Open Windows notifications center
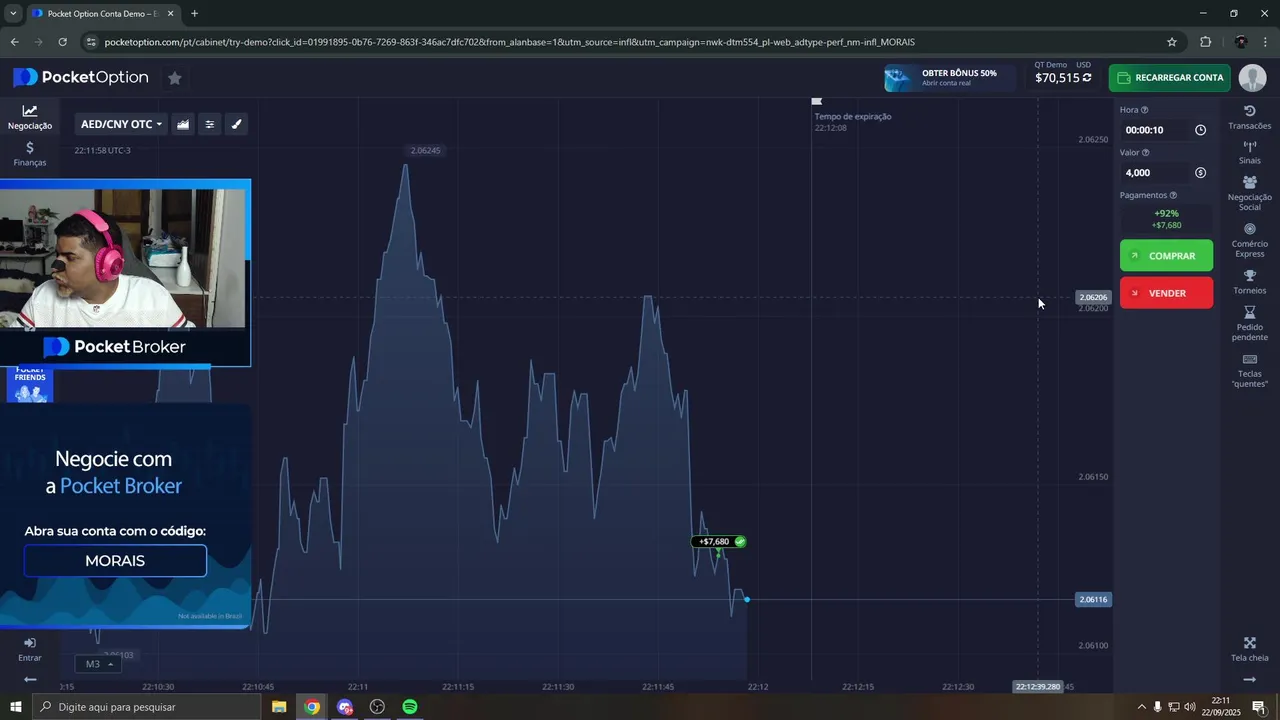This screenshot has height=720, width=1280. click(x=1259, y=707)
